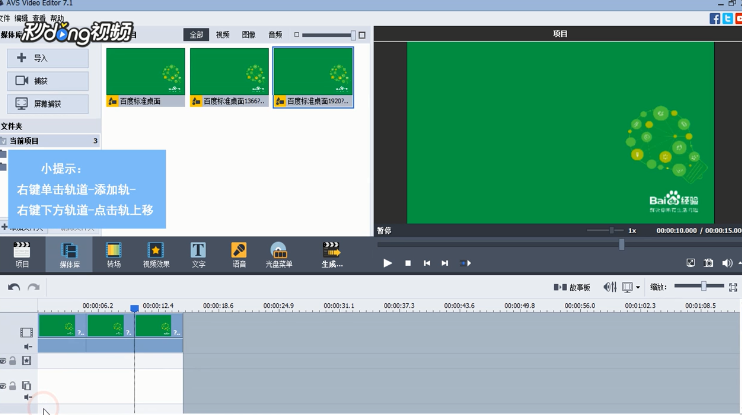Select the second clip on the timeline
The width and height of the screenshot is (742, 415).
click(x=110, y=326)
